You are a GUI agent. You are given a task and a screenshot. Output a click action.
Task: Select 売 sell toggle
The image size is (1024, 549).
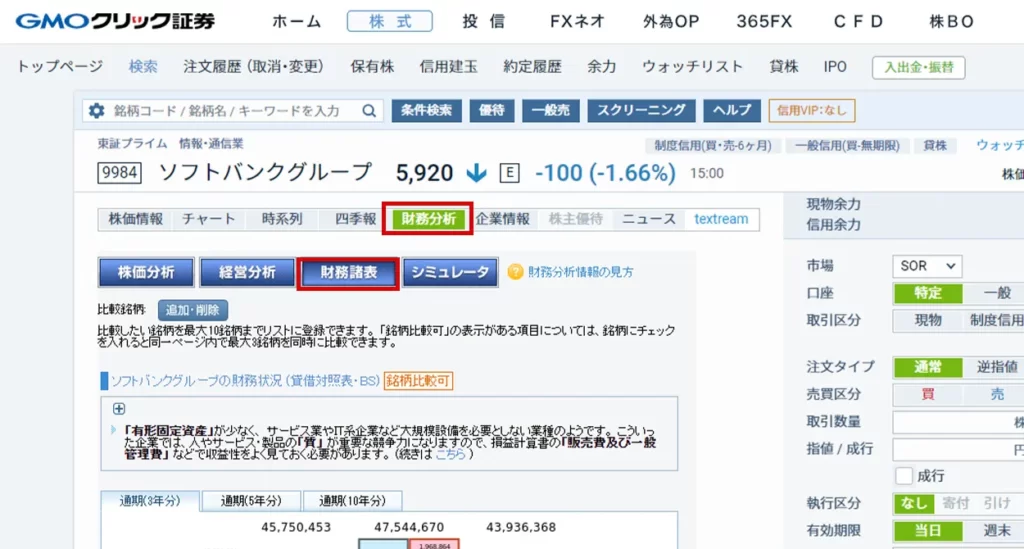(997, 394)
